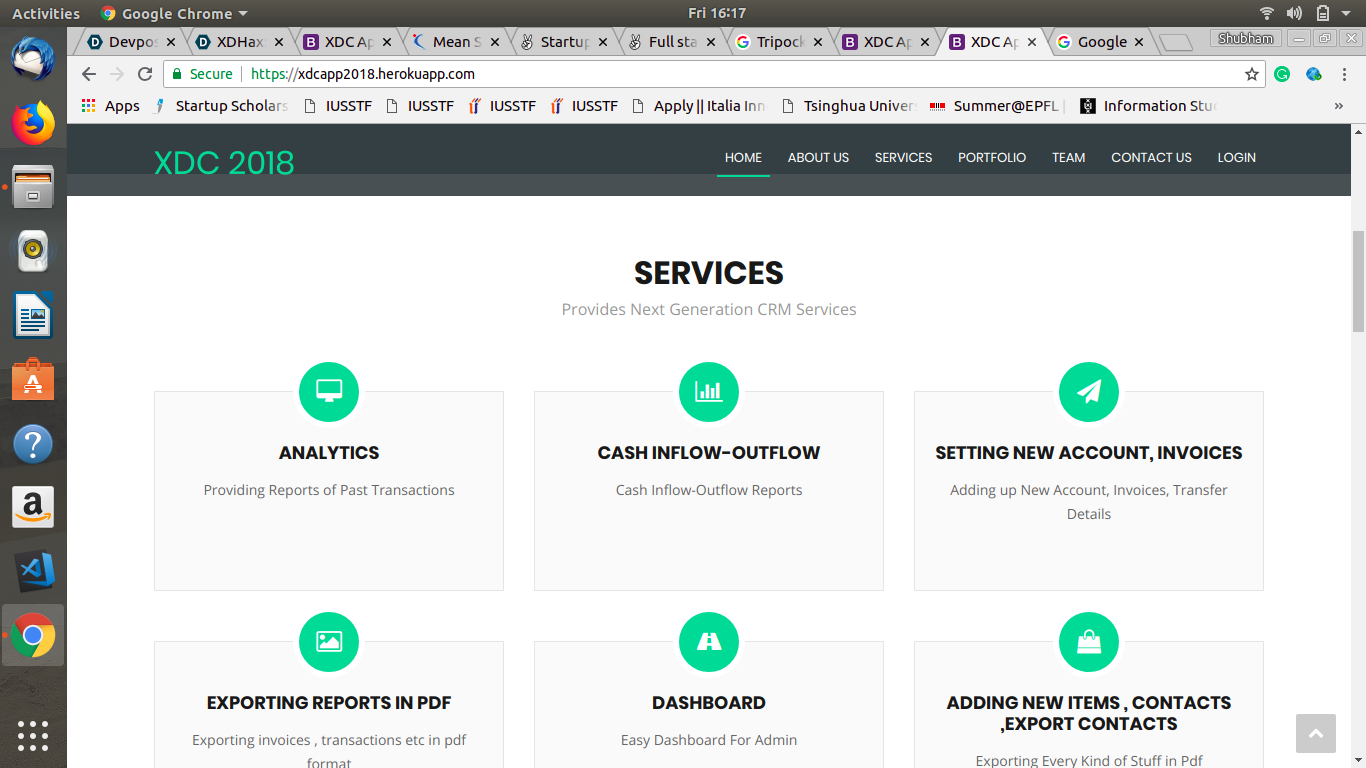The image size is (1366, 768).
Task: Open Amazon from the dock
Action: (x=33, y=508)
